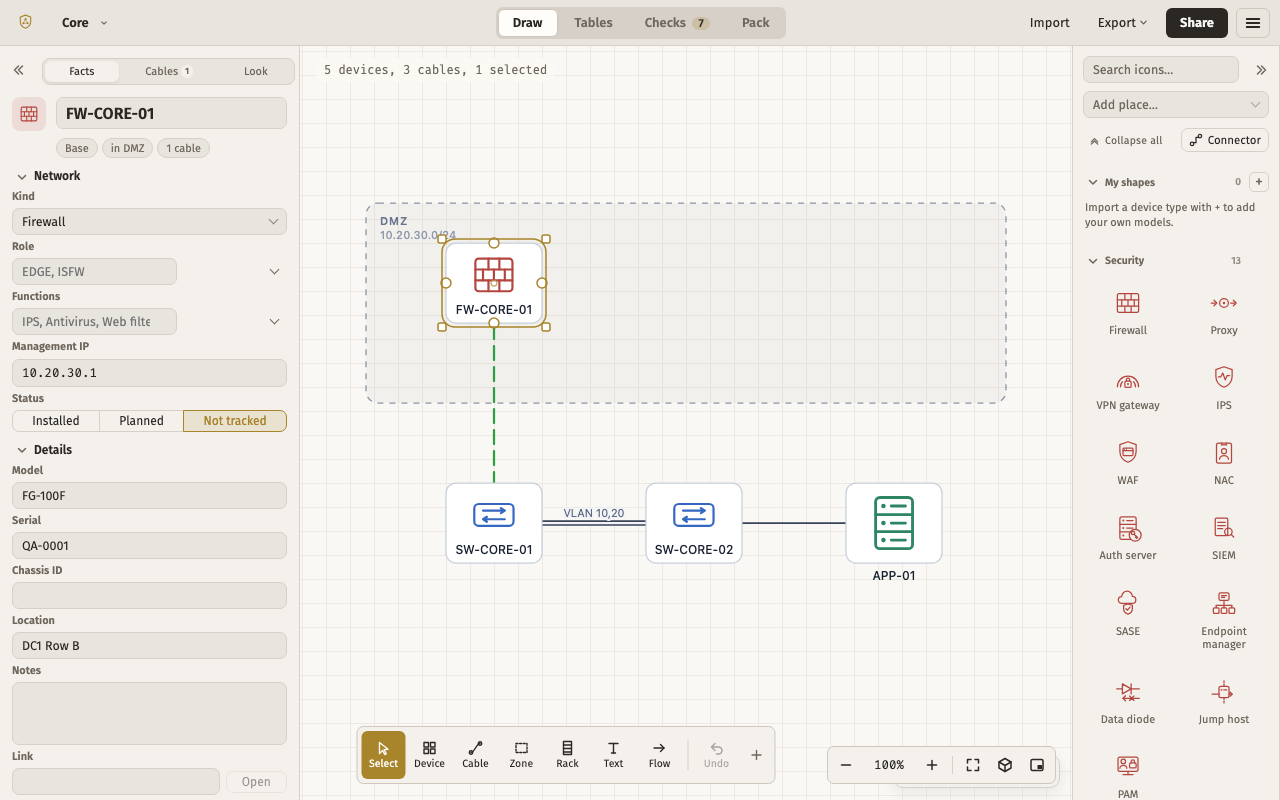Open the Export dropdown

point(1122,23)
